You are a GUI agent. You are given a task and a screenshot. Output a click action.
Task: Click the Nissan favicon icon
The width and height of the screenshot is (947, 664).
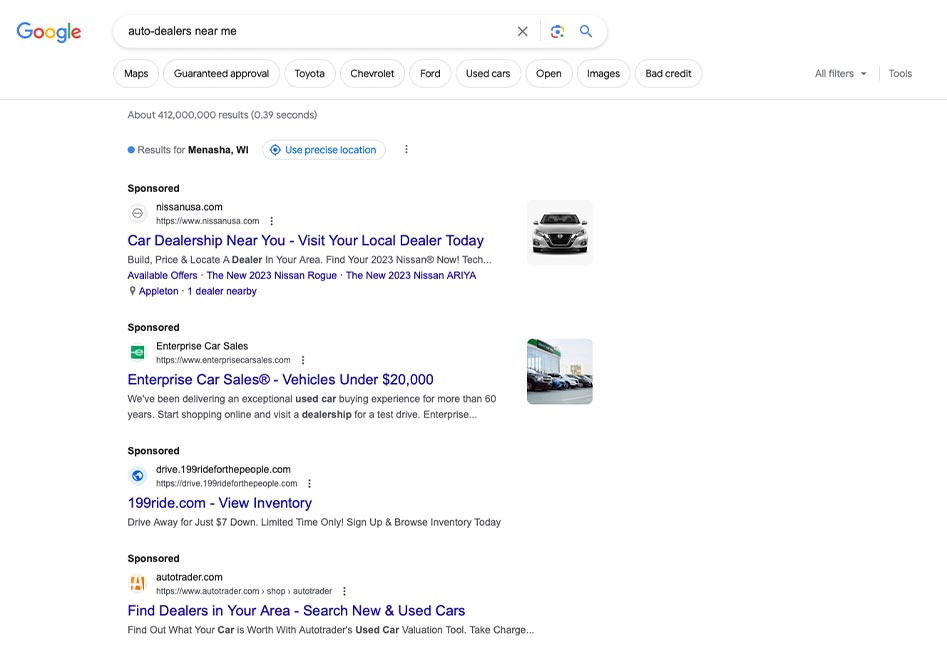pos(138,213)
